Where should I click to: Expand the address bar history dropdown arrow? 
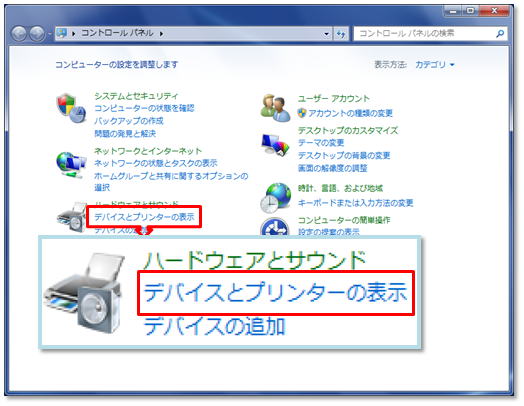pyautogui.click(x=326, y=34)
